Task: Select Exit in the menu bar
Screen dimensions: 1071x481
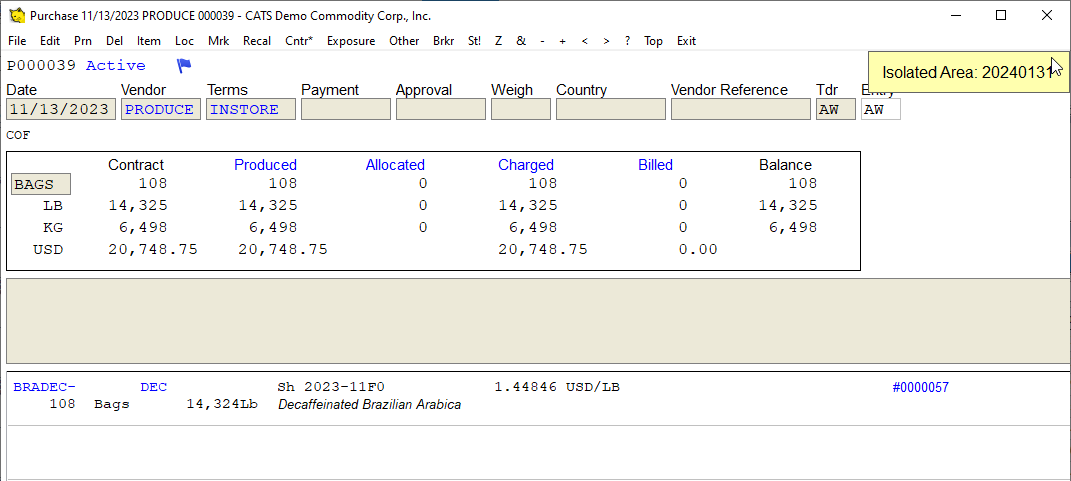Action: point(686,41)
